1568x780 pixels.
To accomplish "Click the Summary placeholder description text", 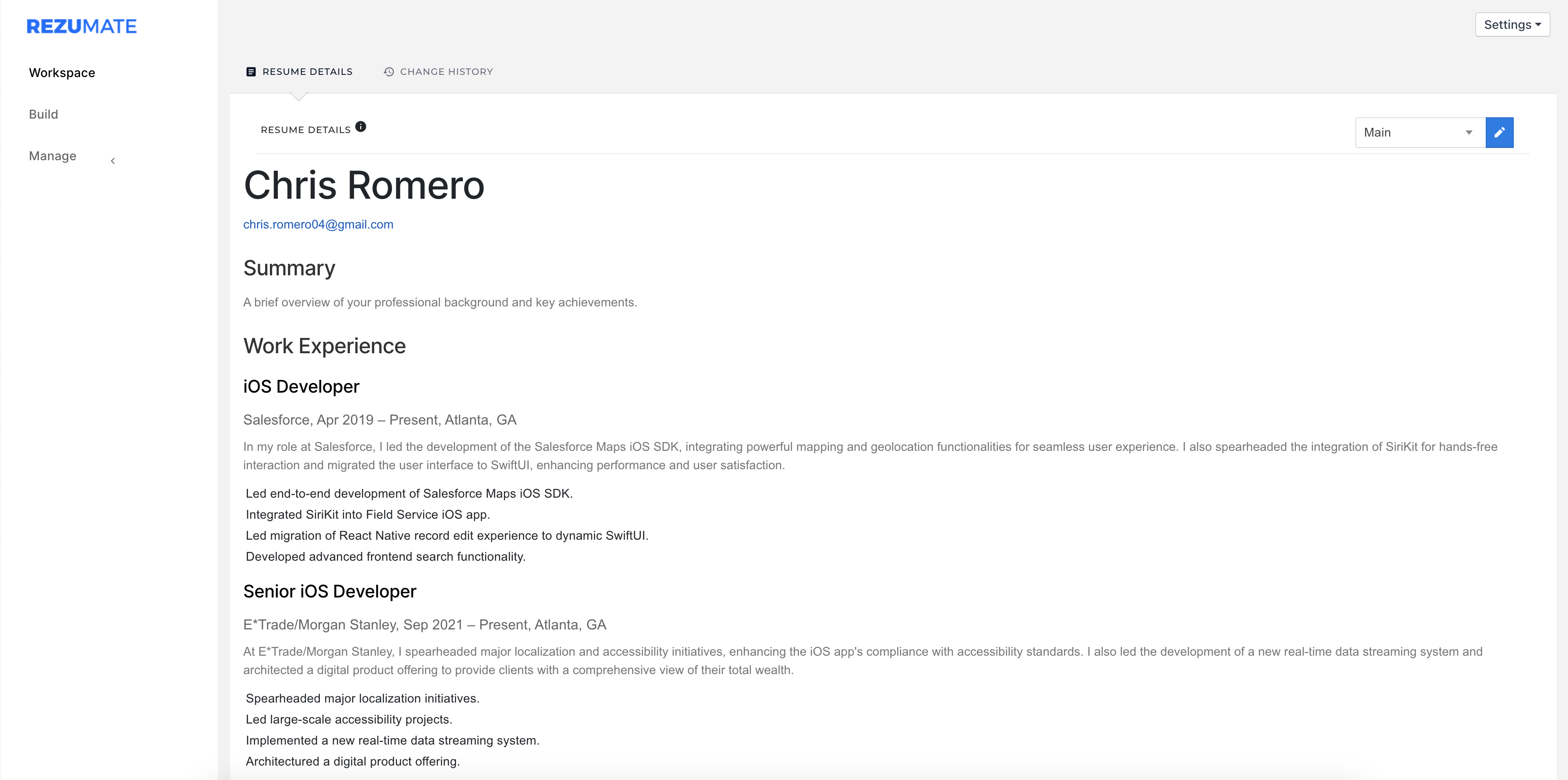I will 440,302.
